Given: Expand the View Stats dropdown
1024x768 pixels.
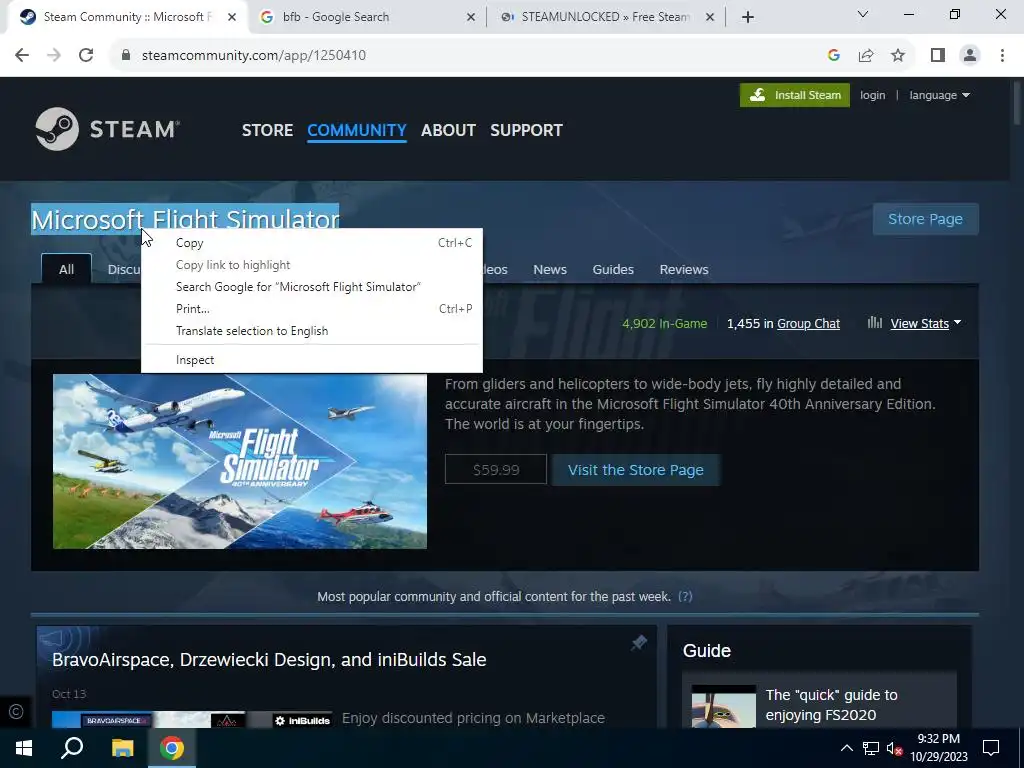Looking at the screenshot, I should coord(925,323).
